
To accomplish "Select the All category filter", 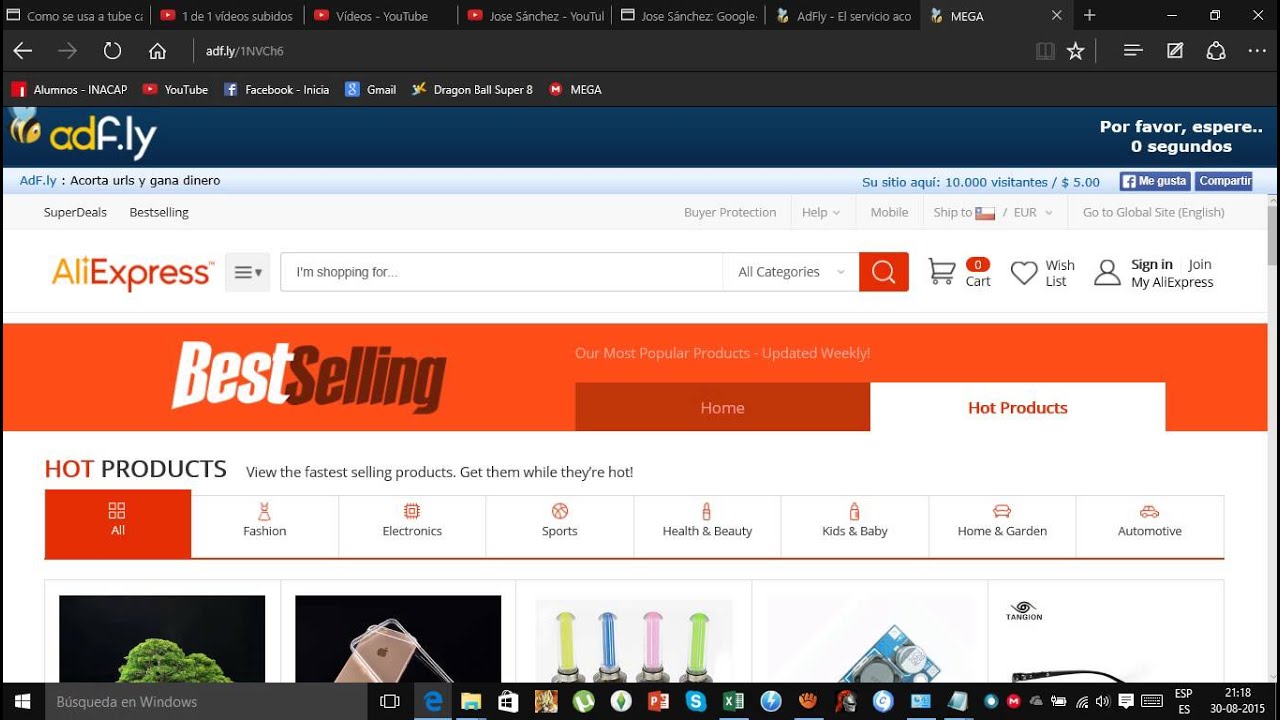I will (118, 523).
